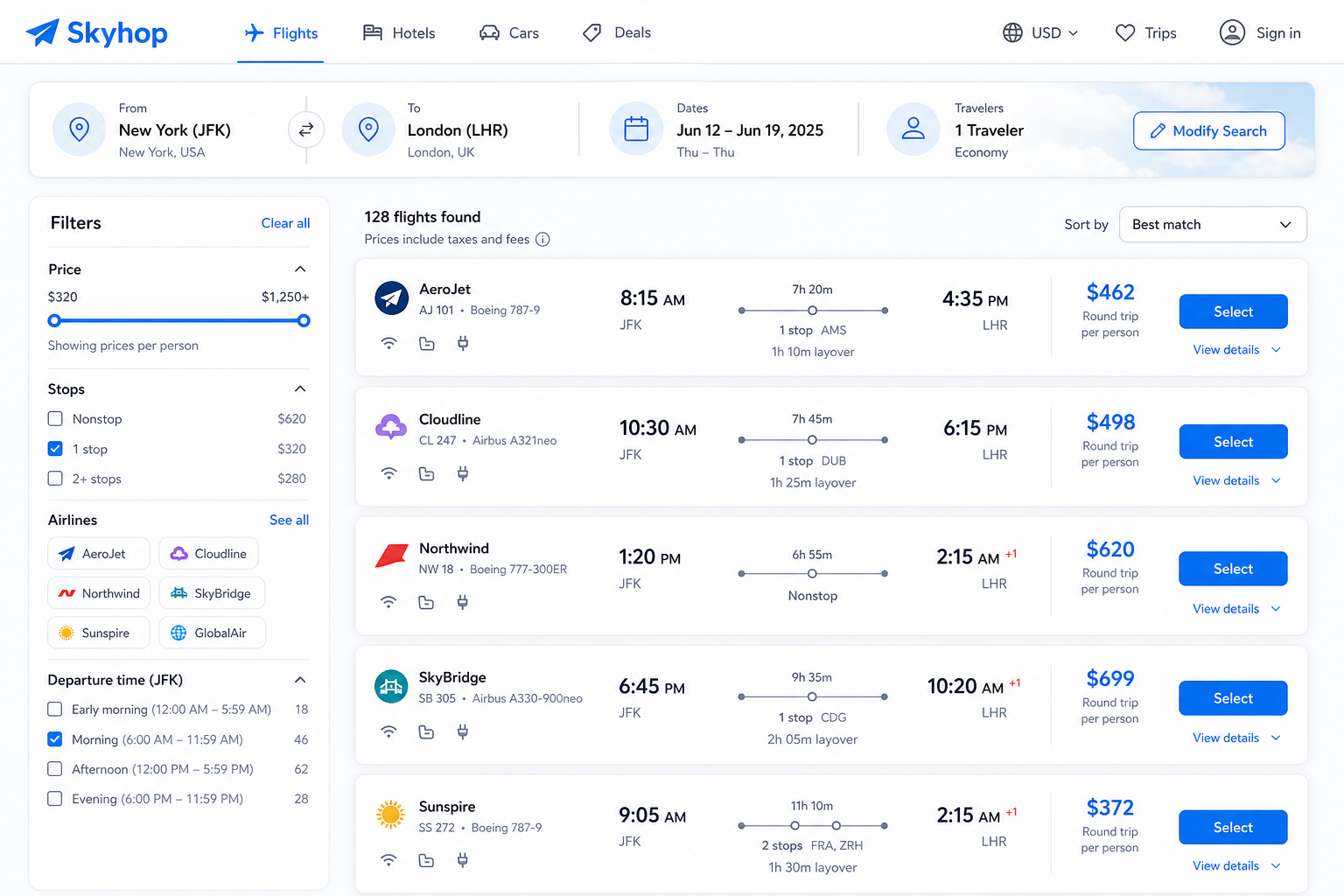
Task: Uncheck the 1 stop filter
Action: click(x=55, y=449)
